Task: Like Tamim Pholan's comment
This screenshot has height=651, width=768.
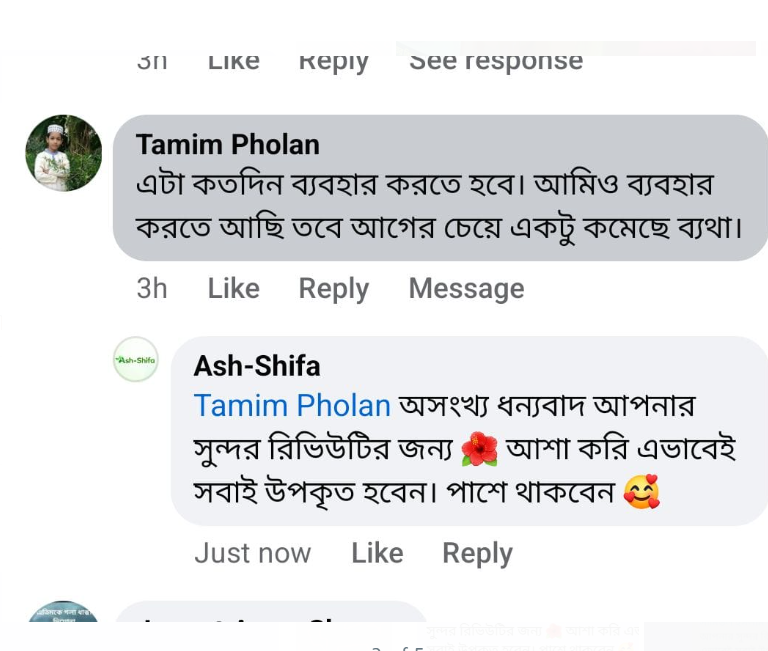Action: click(x=233, y=288)
